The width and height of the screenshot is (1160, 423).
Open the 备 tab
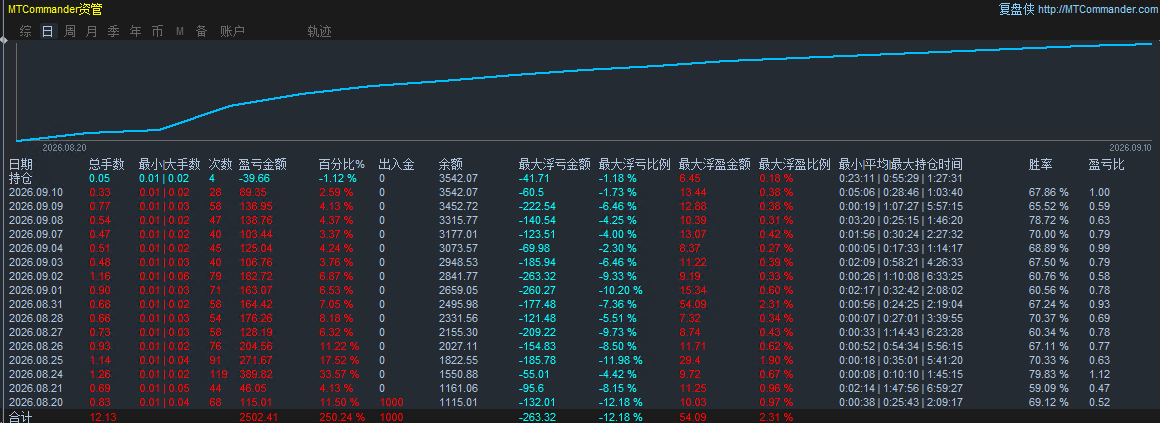click(x=201, y=31)
